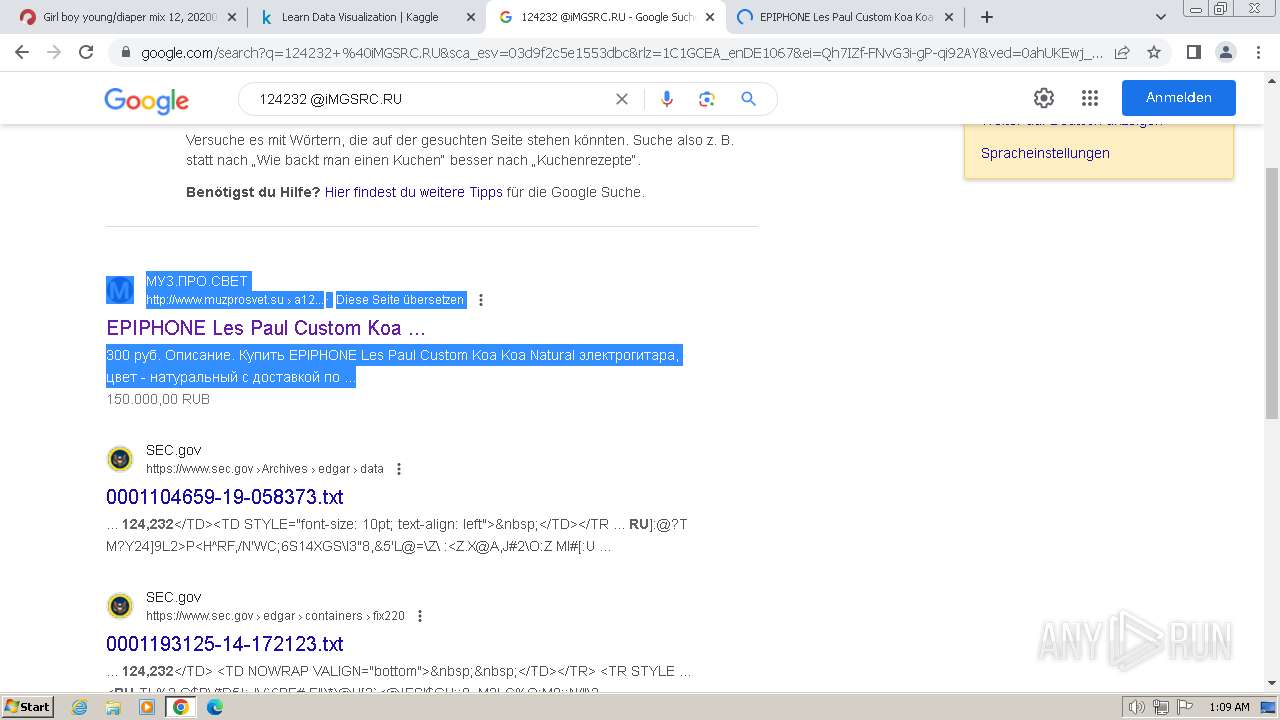Switch to EPIPHONE Les Paul Custom tab

point(846,17)
